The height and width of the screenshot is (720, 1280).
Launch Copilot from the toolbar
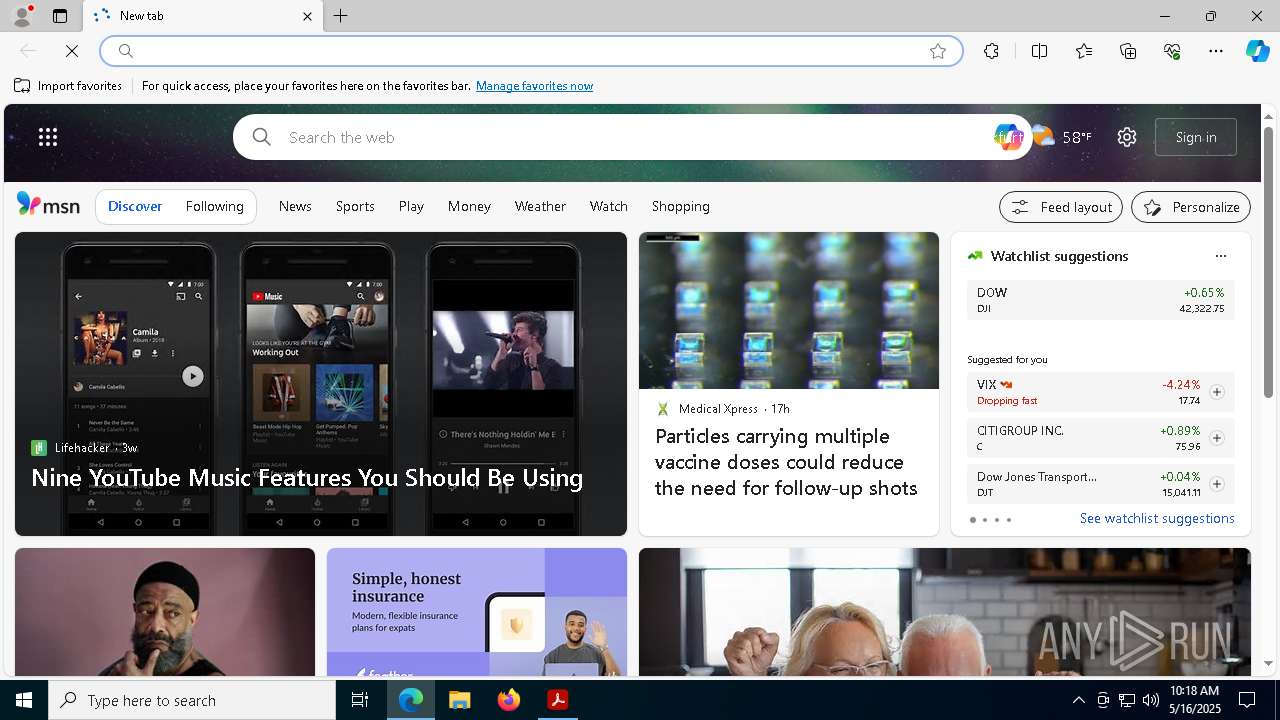tap(1257, 51)
